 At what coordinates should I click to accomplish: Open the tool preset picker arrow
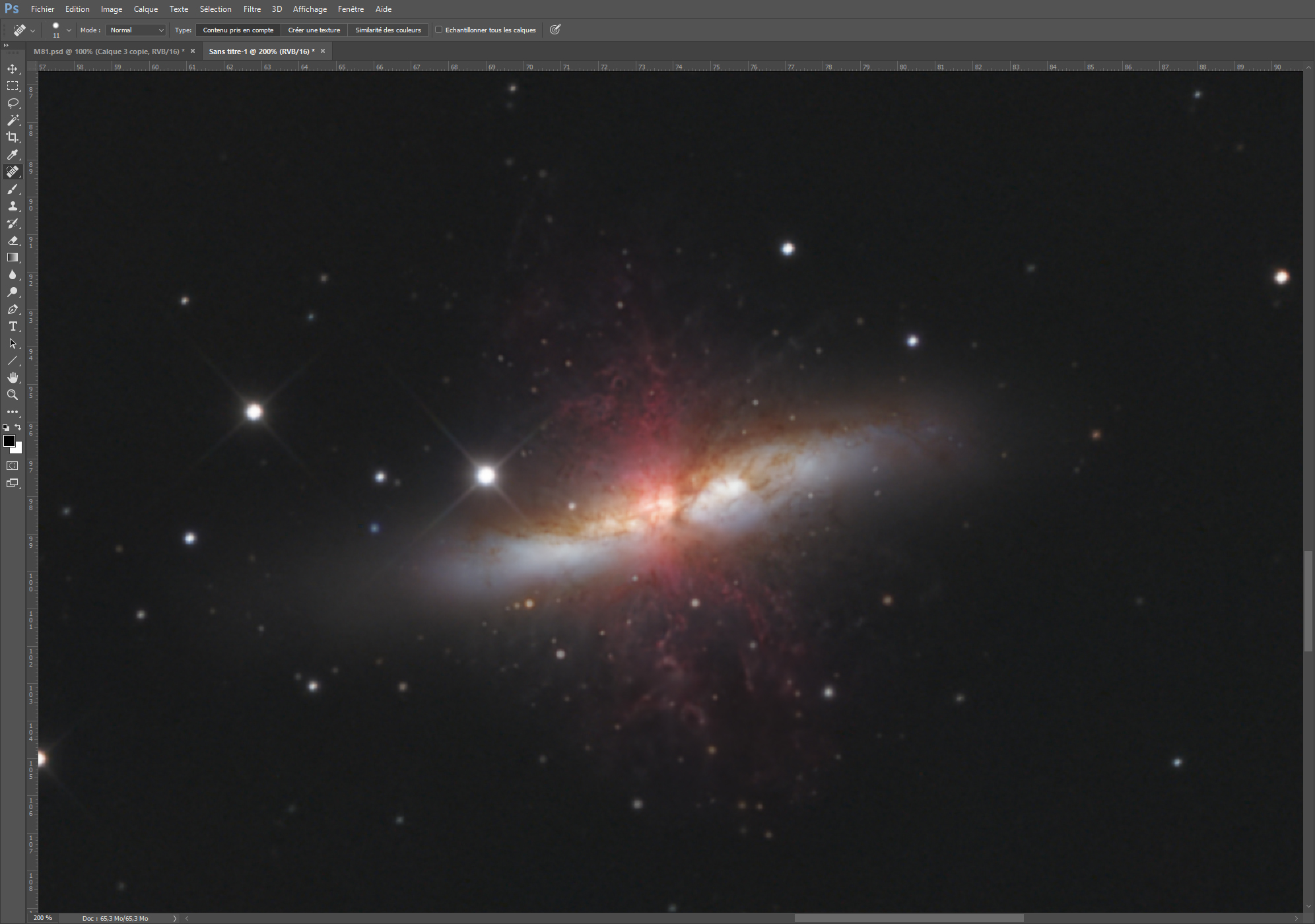pos(33,31)
